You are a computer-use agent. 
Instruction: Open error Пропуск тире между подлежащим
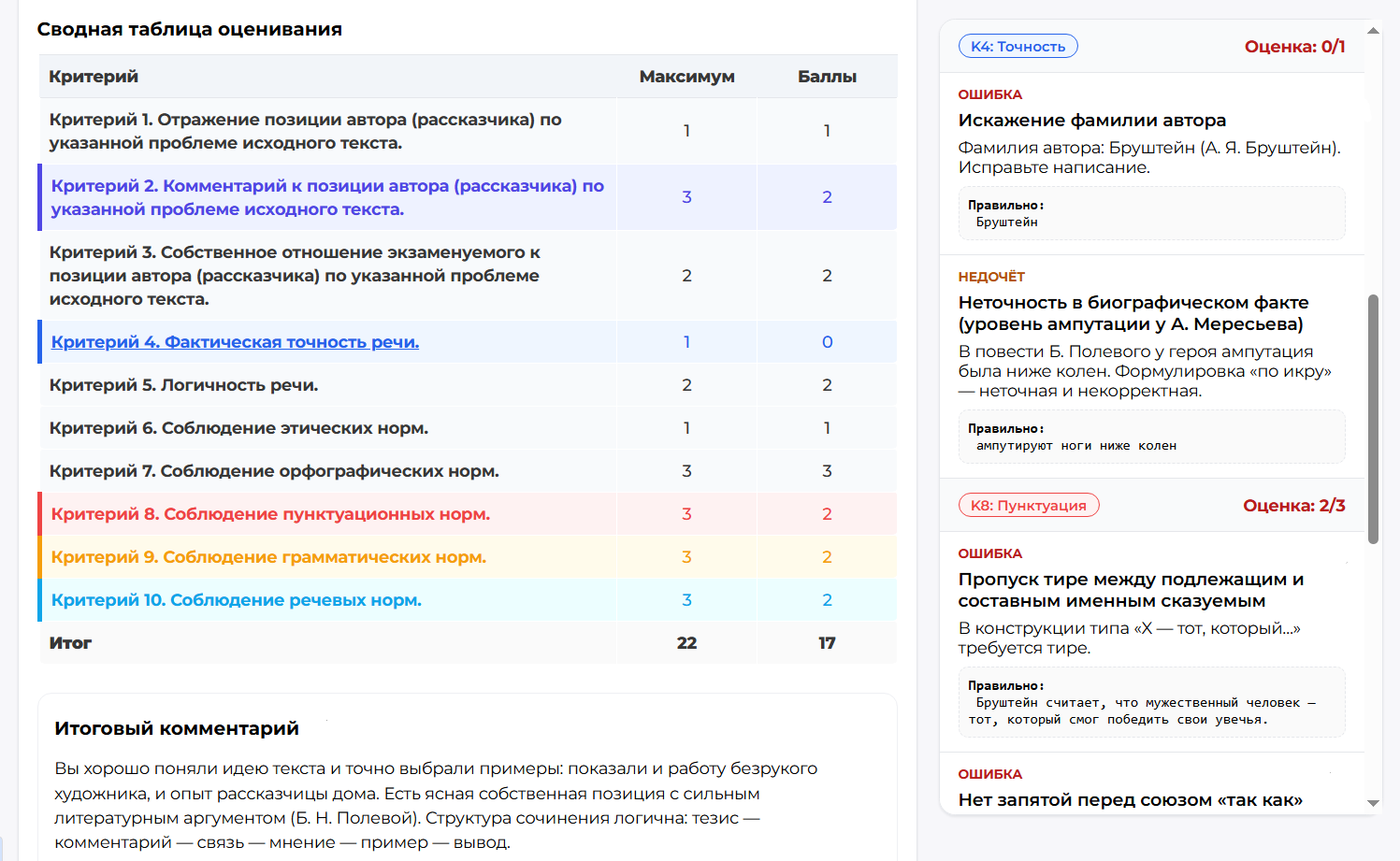coord(1130,590)
